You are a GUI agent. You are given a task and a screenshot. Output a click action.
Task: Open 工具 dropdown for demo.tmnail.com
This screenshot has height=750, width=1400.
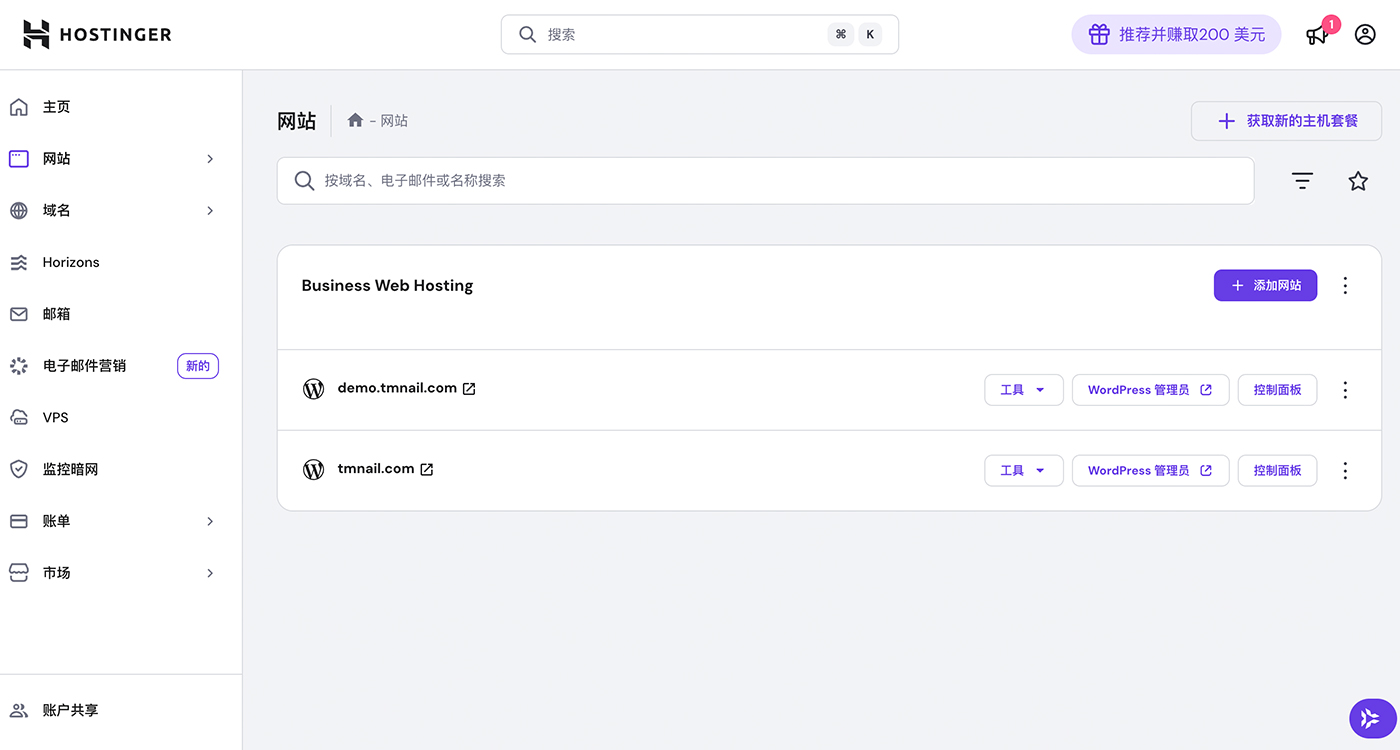[x=1024, y=390]
